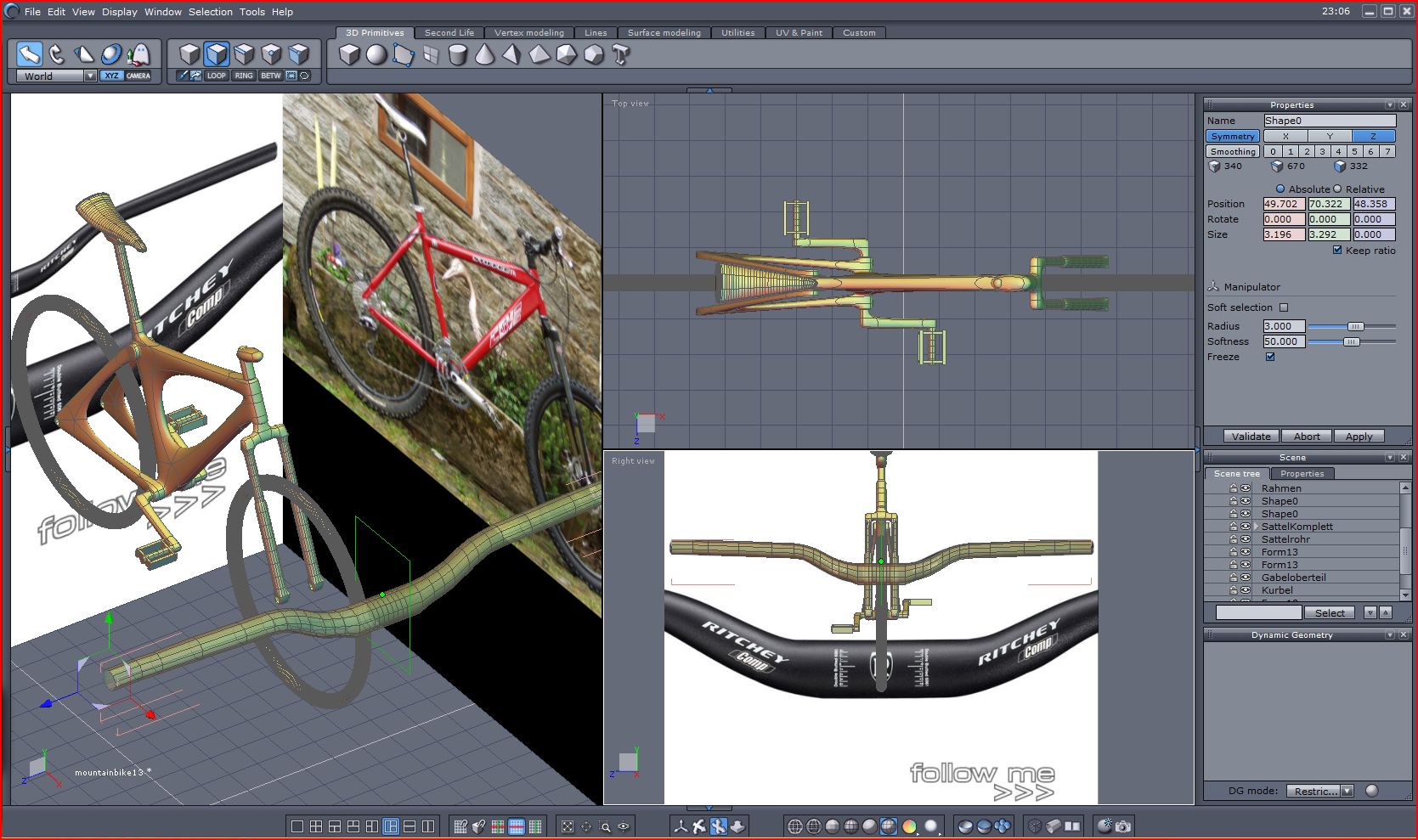
Task: Activate the rotate manipulator tool
Action: coord(56,54)
